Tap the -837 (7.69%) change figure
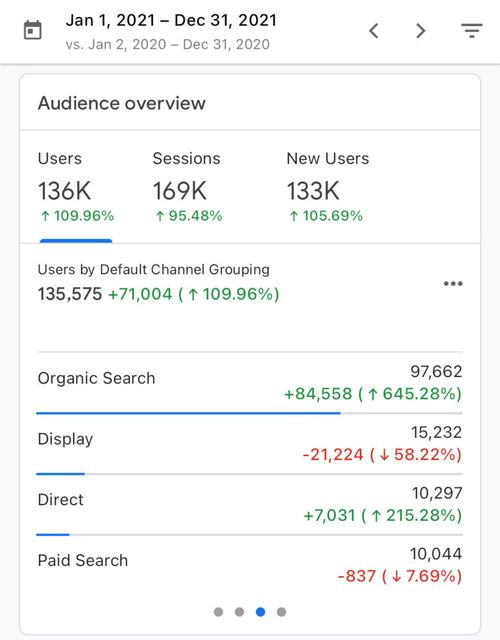 click(x=400, y=576)
